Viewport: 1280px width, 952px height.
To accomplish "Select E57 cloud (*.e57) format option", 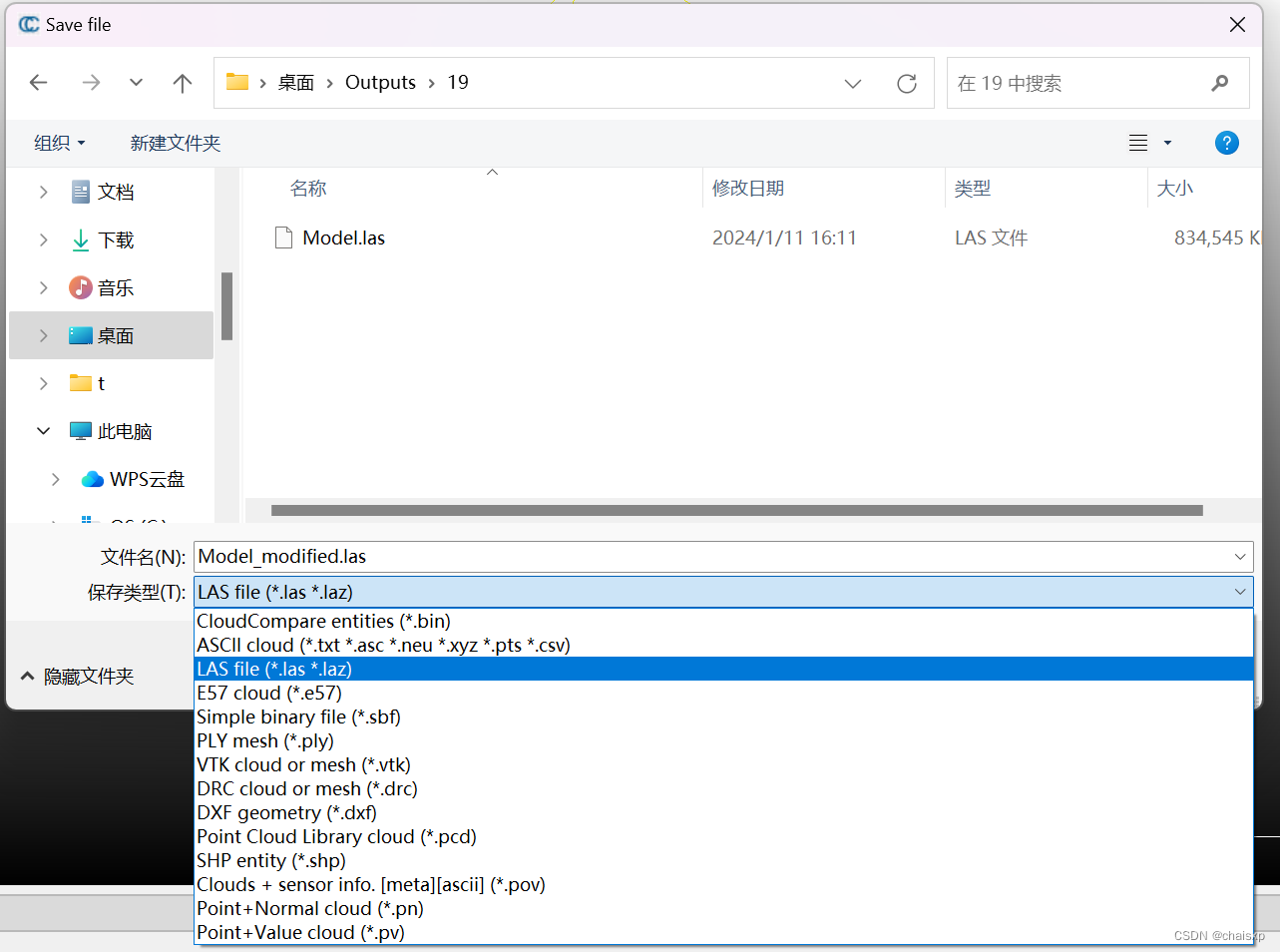I will point(268,693).
